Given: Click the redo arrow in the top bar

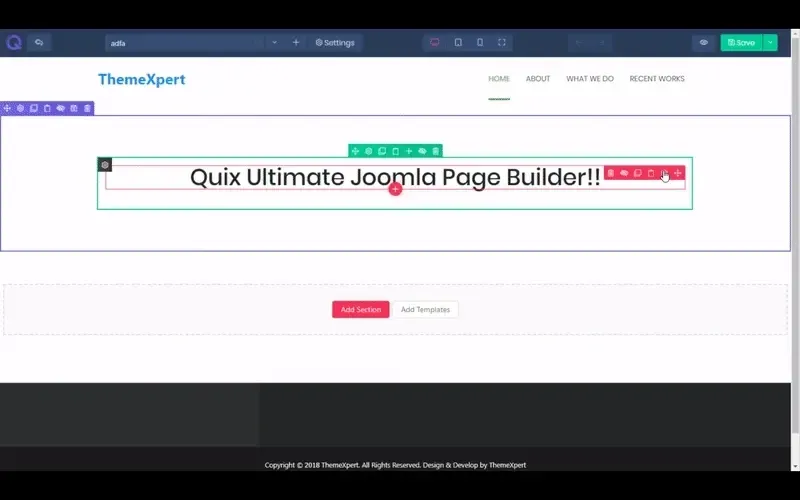Looking at the screenshot, I should [x=602, y=43].
